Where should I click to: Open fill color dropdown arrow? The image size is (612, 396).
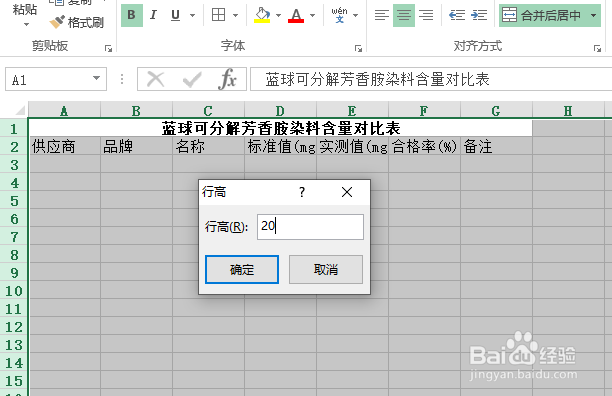278,16
